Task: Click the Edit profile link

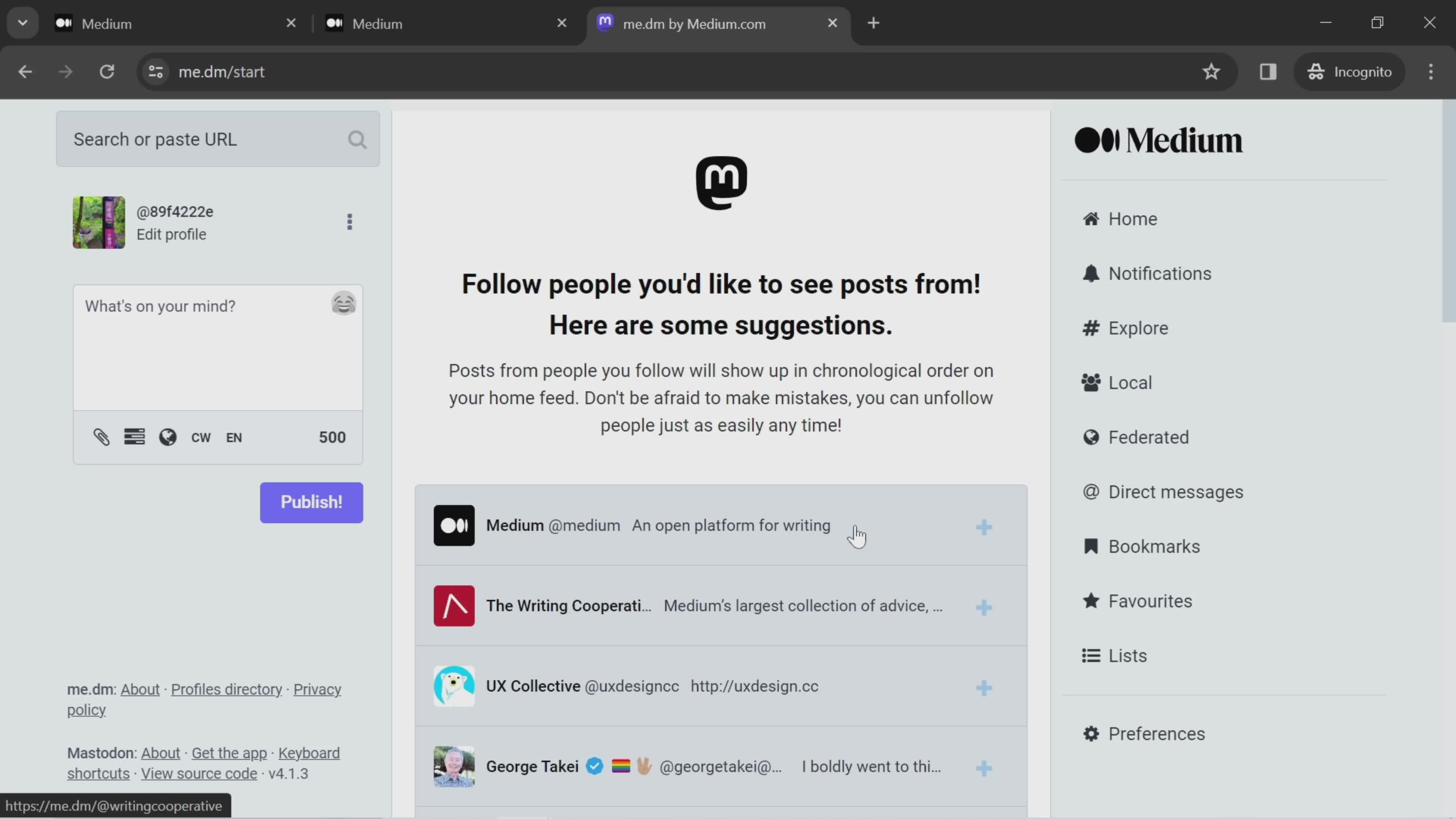Action: click(171, 235)
